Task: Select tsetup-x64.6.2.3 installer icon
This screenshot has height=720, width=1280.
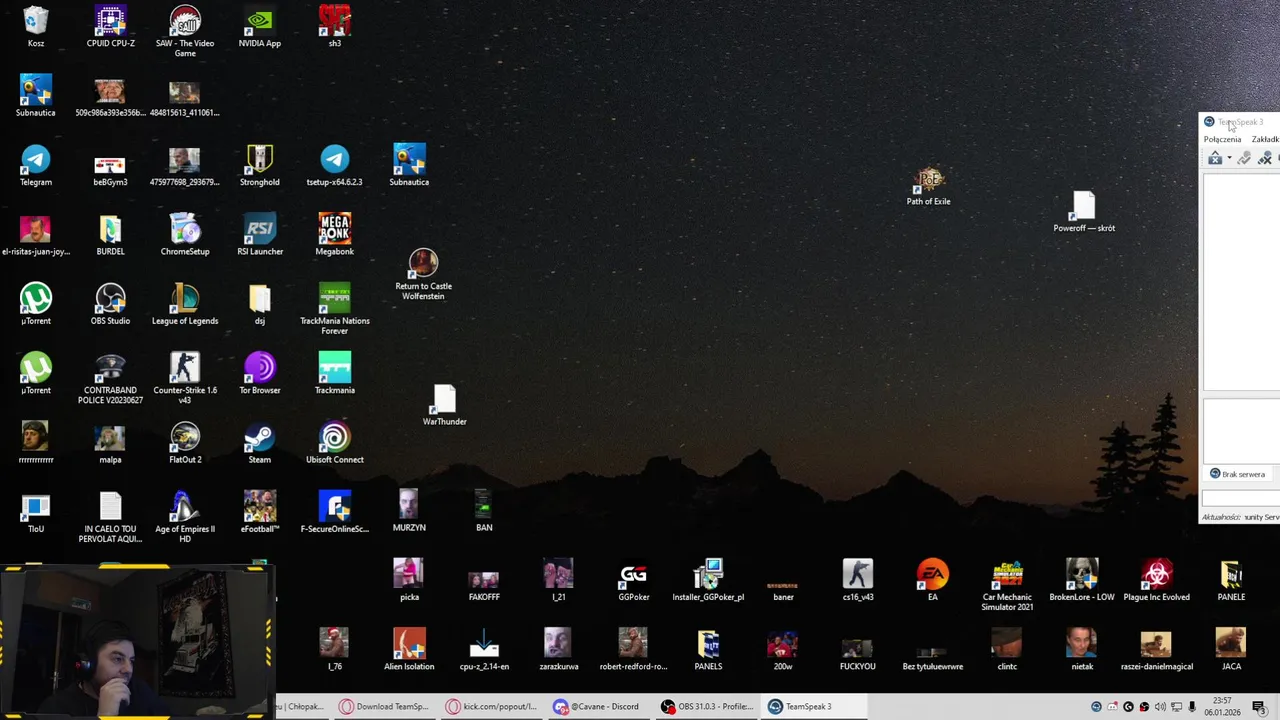Action: click(x=335, y=166)
